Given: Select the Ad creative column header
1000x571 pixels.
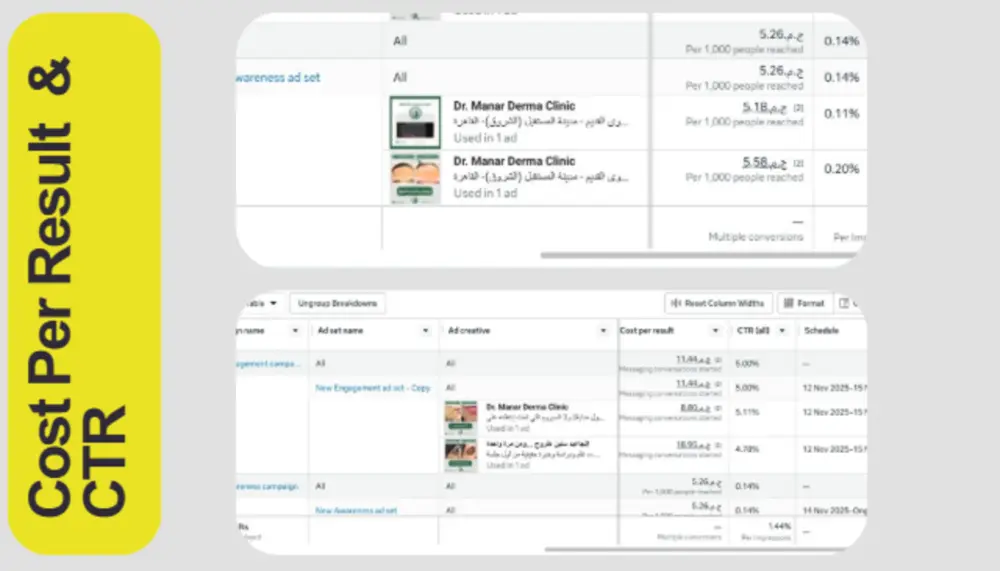Looking at the screenshot, I should [469, 330].
